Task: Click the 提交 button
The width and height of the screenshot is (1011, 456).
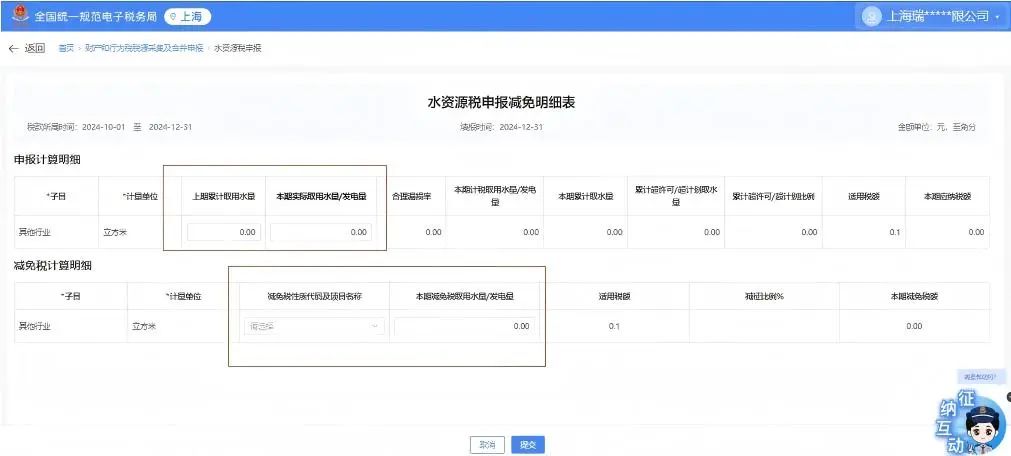Action: click(x=528, y=445)
